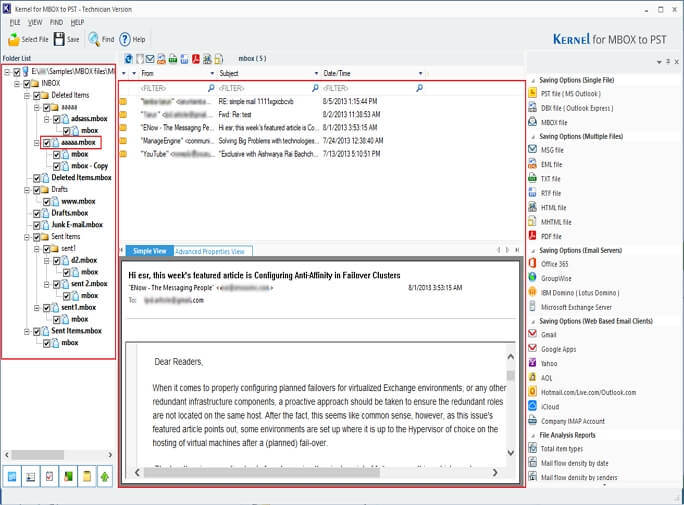
Task: Click the Save toolbar button
Action: [x=66, y=39]
